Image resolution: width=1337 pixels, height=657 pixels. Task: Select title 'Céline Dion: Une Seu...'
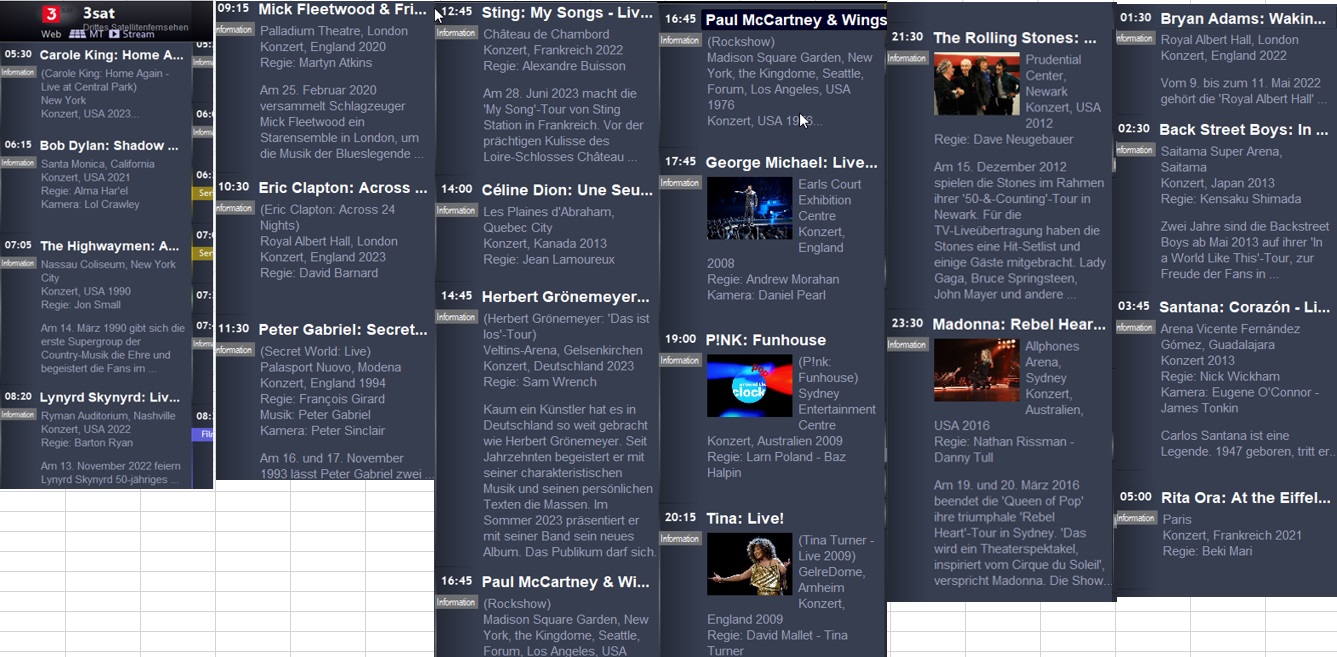567,190
